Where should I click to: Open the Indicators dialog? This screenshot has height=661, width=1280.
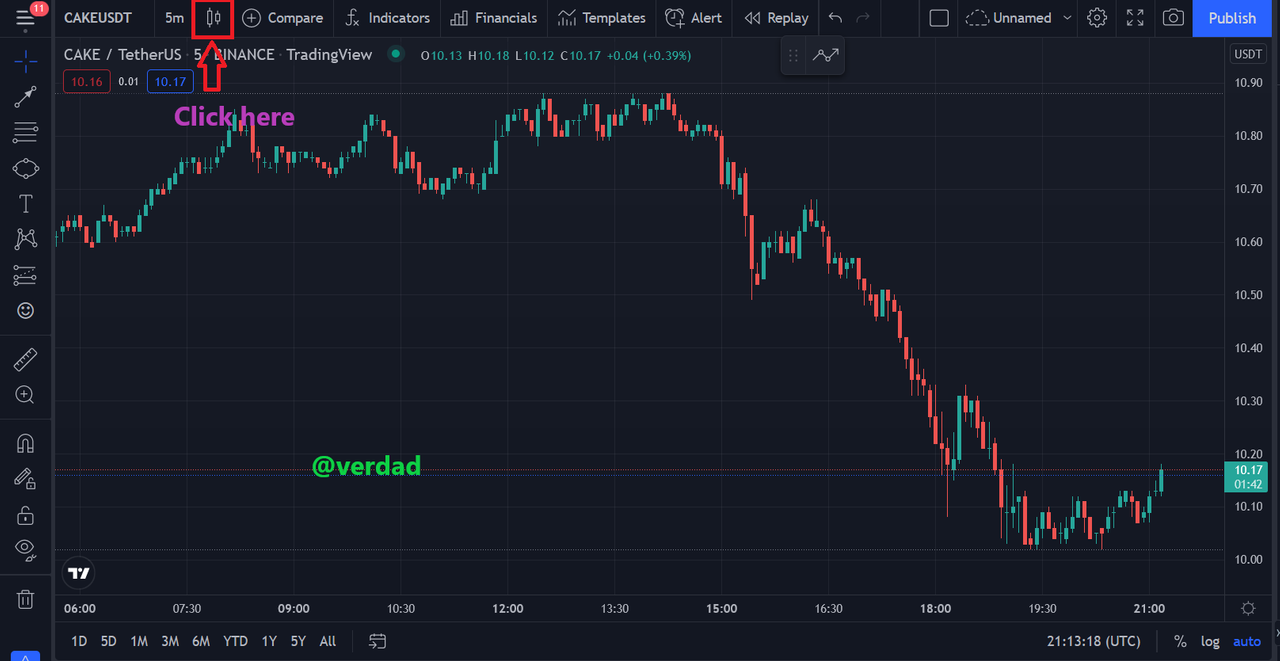pos(387,18)
